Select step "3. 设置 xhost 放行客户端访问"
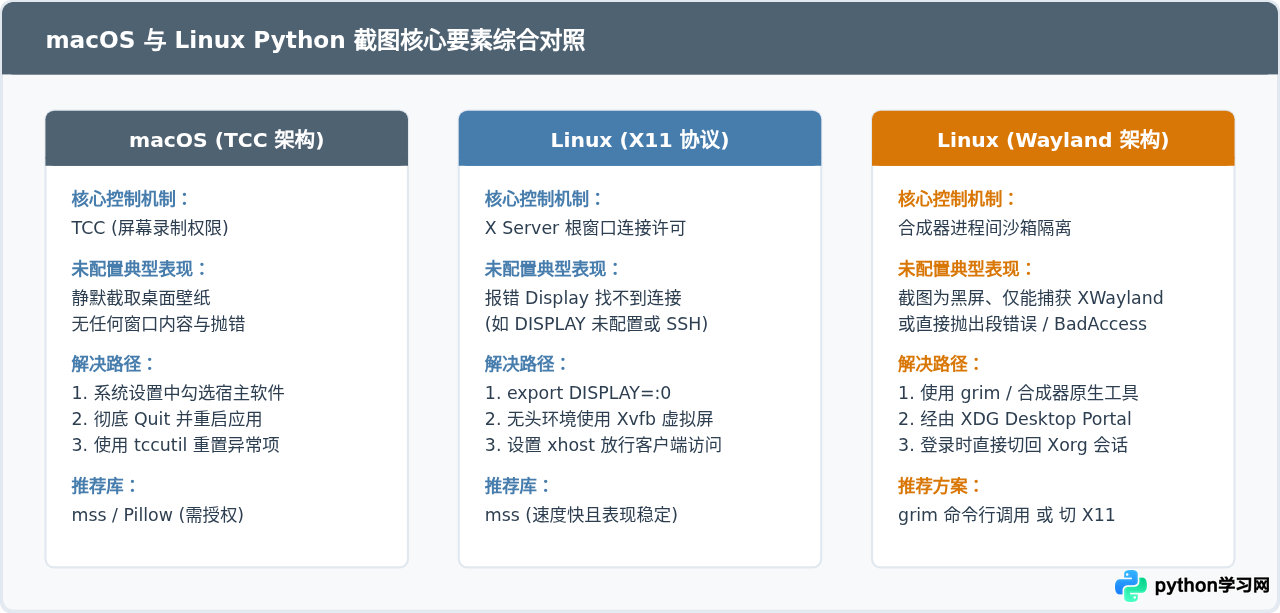1280x613 pixels. point(603,445)
